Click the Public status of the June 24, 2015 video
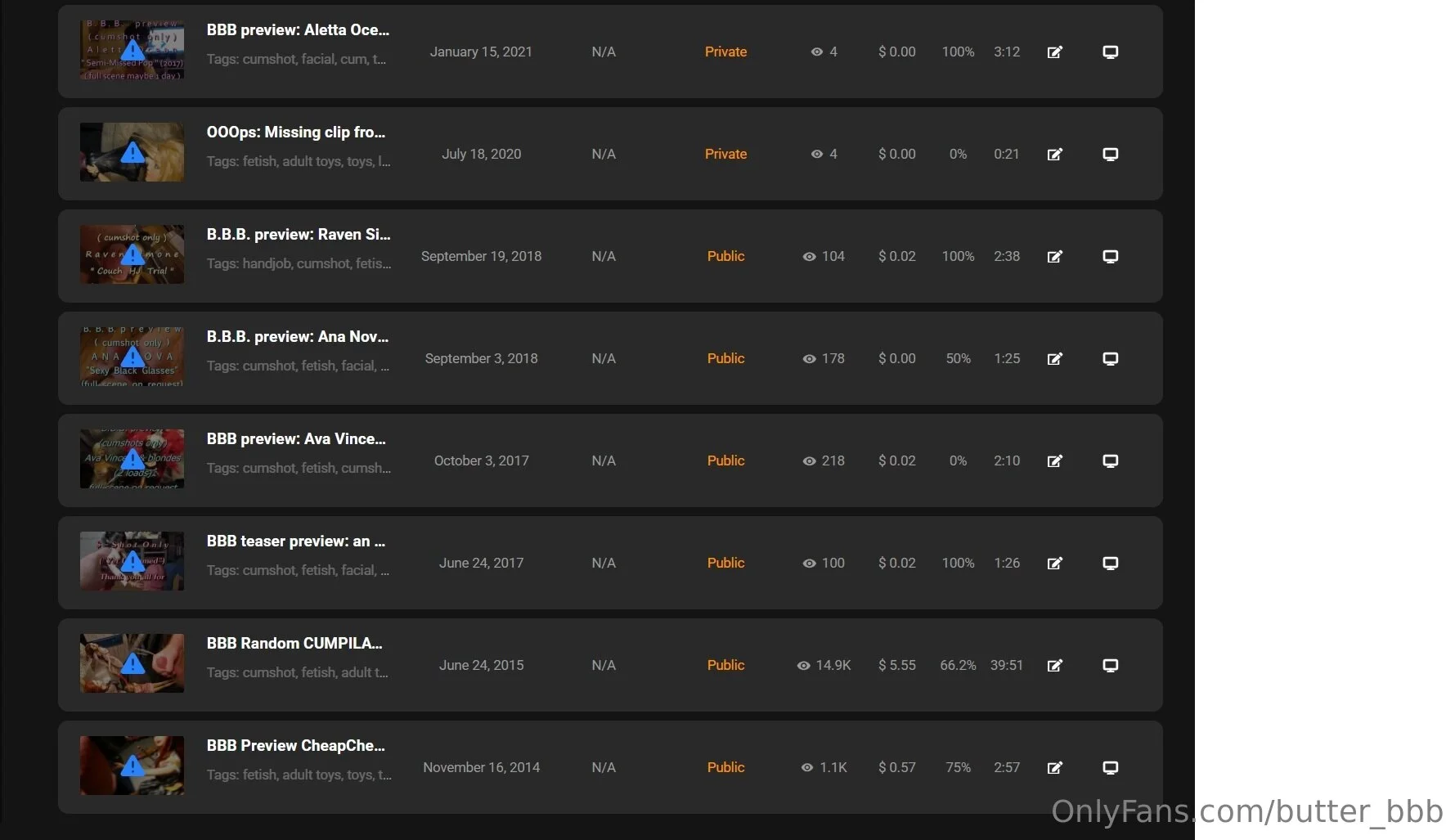Screen dimensions: 1455x840 tap(725, 665)
